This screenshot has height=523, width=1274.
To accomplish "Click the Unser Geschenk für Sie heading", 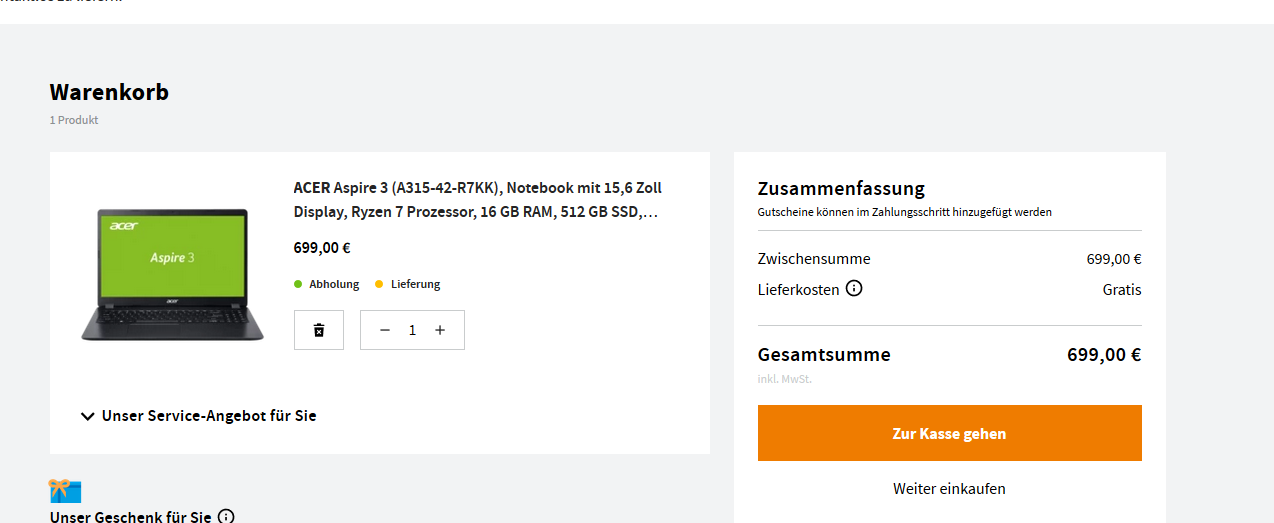I will coord(131,517).
